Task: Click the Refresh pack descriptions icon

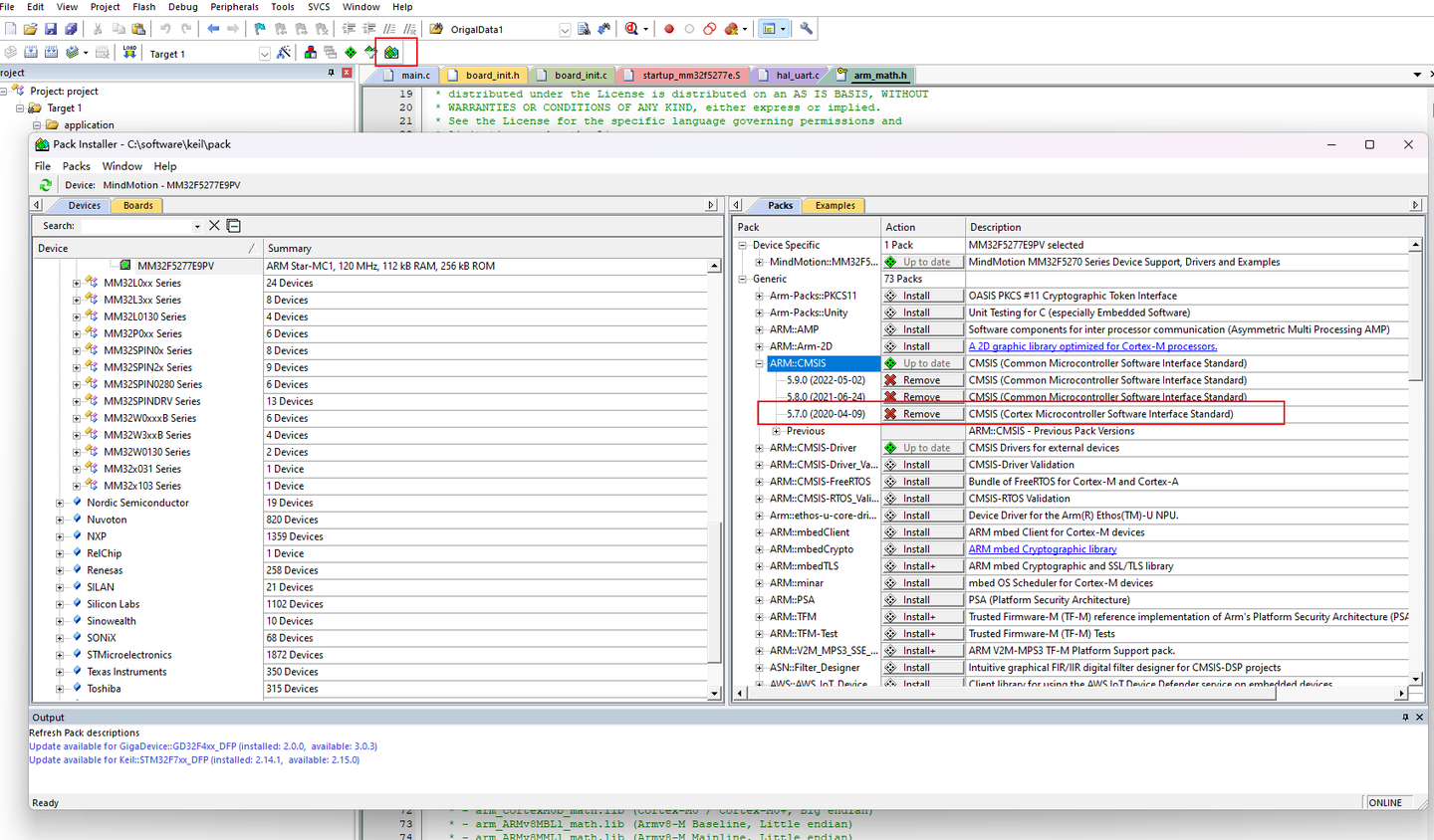Action: pyautogui.click(x=45, y=185)
